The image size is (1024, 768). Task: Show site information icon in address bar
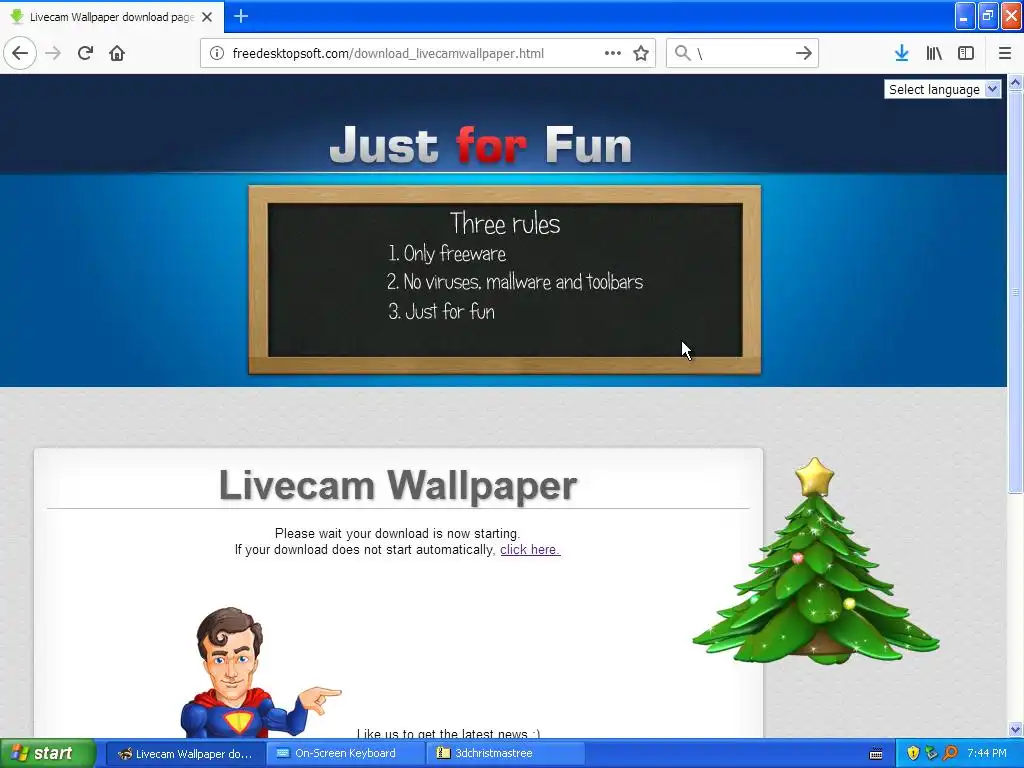click(x=217, y=53)
